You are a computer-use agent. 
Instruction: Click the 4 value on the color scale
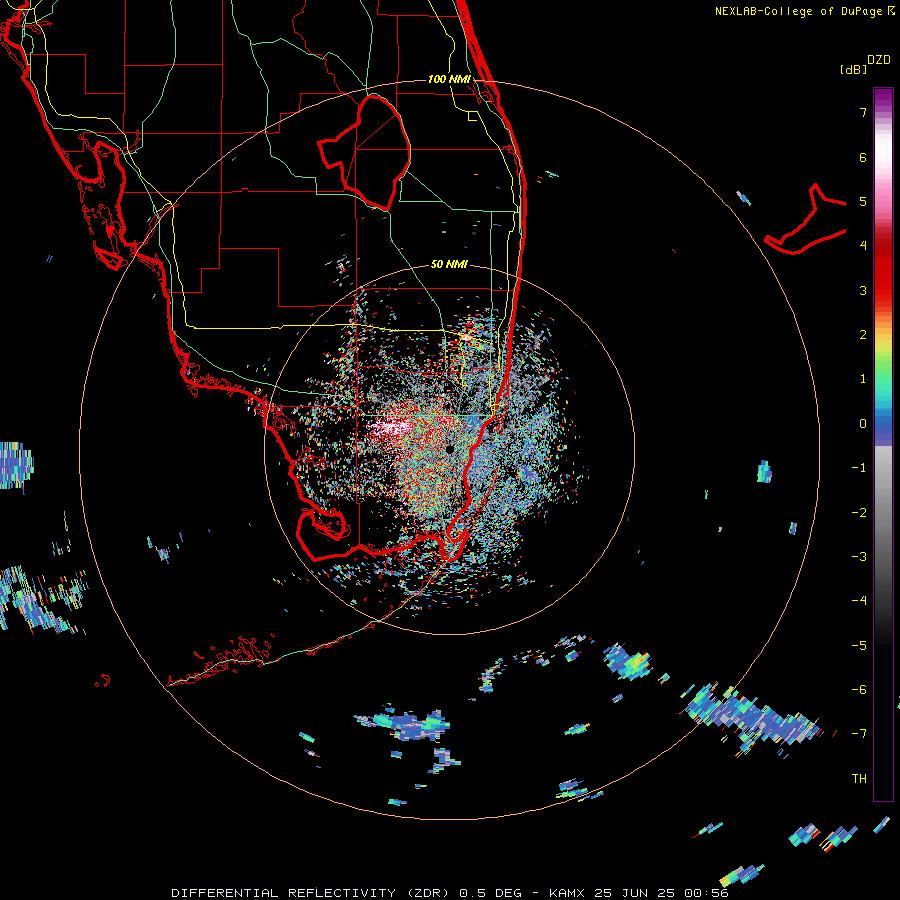(x=863, y=246)
